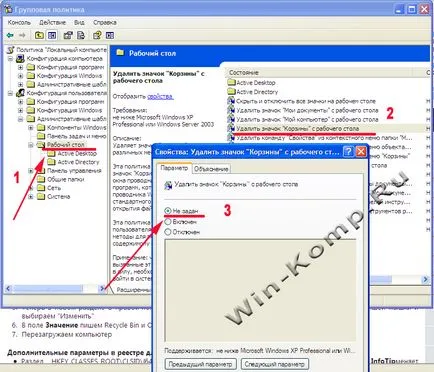This screenshot has width=434, height=372.
Task: Expand computer «Административные шаблоны» node
Action: pyautogui.click(x=21, y=84)
